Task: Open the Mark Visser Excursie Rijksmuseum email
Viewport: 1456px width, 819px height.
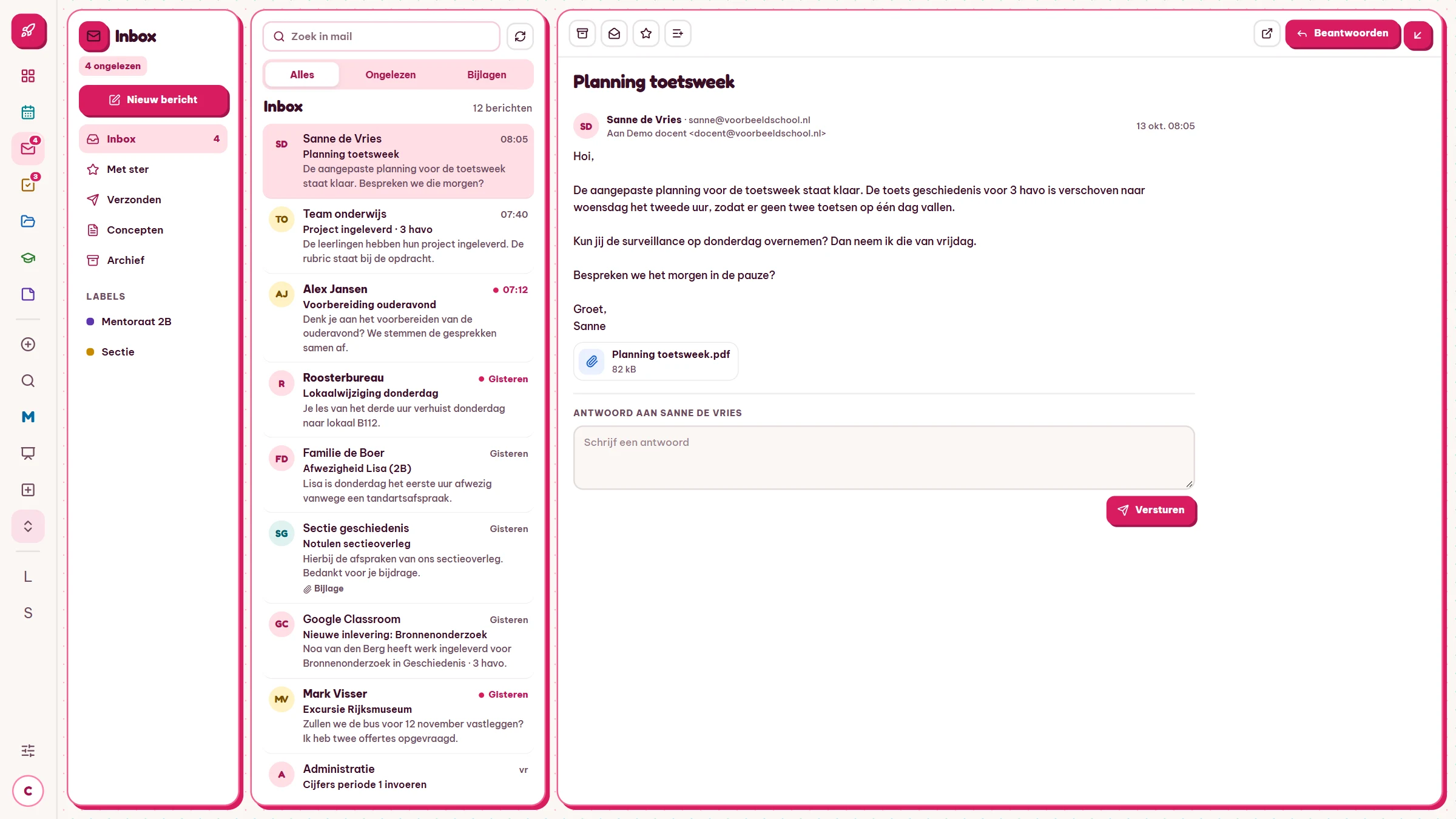Action: [x=398, y=716]
